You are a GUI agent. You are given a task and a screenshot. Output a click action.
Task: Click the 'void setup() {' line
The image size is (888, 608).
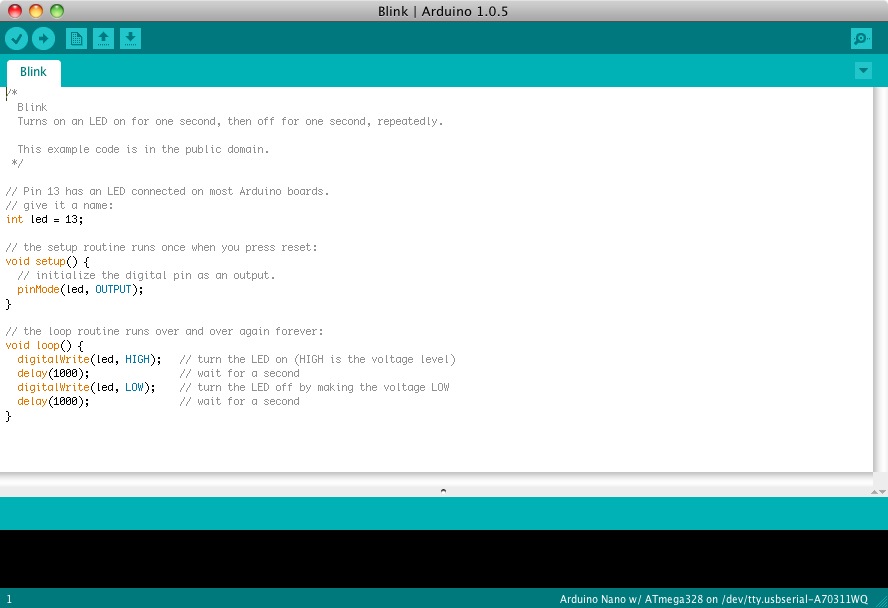tap(48, 262)
